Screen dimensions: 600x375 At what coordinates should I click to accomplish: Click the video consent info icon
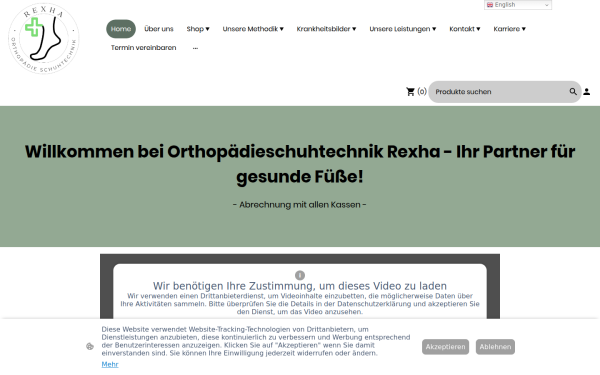[300, 275]
